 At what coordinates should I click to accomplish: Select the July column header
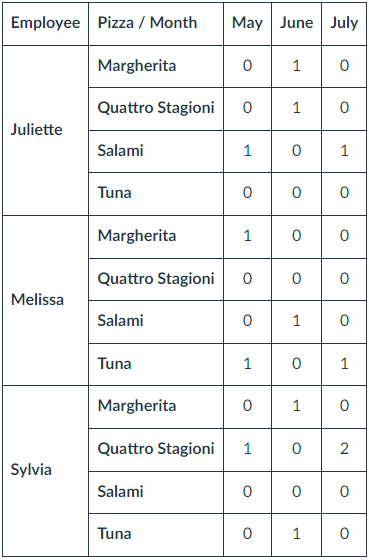[344, 24]
